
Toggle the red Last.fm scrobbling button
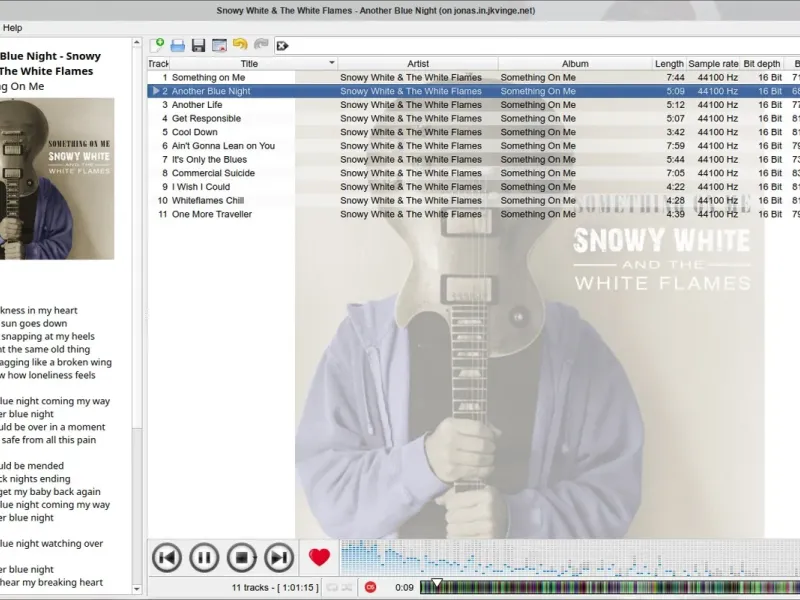371,587
